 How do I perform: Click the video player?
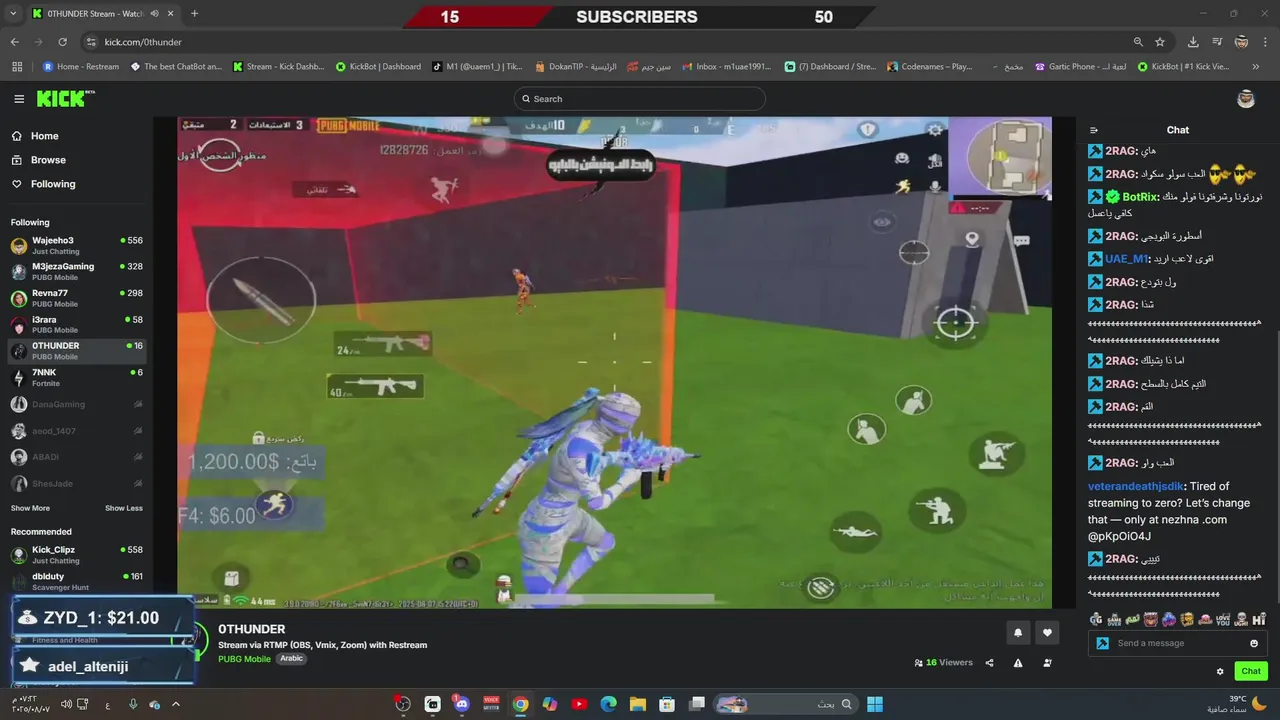[614, 362]
